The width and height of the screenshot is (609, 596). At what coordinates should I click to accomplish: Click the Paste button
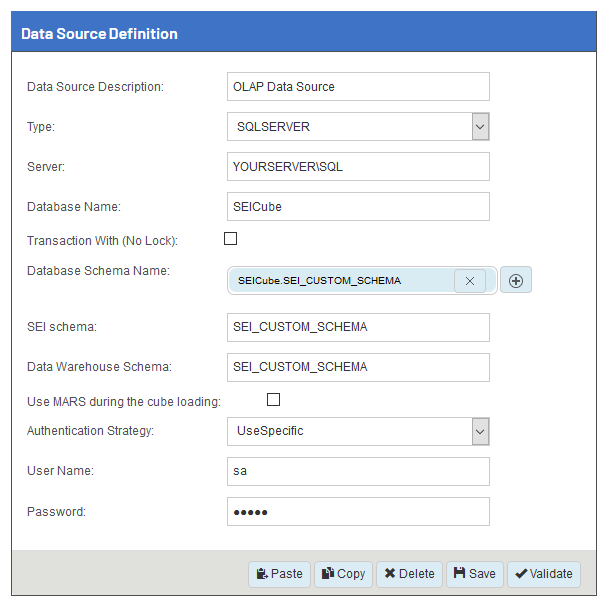click(279, 574)
